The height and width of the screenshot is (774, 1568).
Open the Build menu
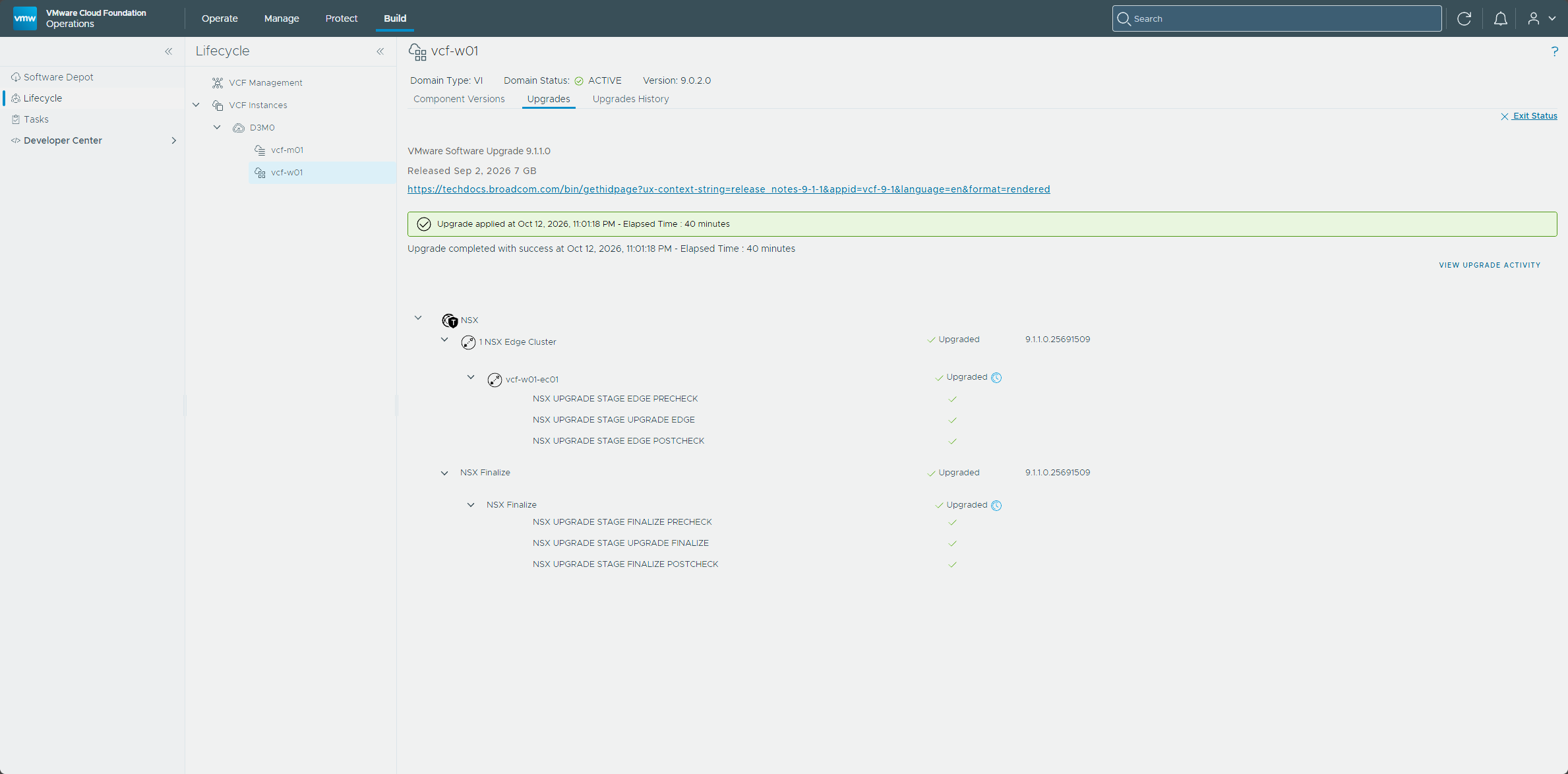pyautogui.click(x=395, y=18)
